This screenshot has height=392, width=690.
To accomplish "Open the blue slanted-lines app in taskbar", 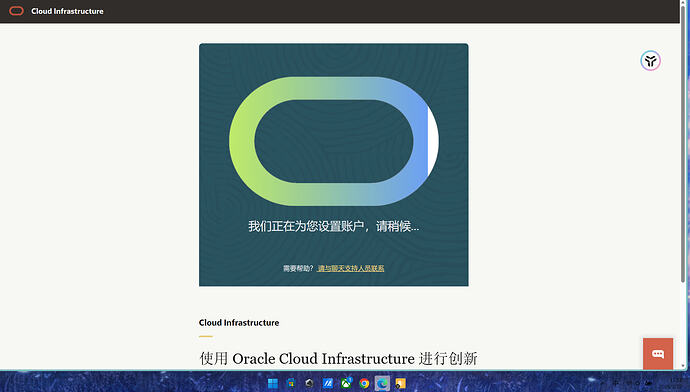I will [x=328, y=384].
